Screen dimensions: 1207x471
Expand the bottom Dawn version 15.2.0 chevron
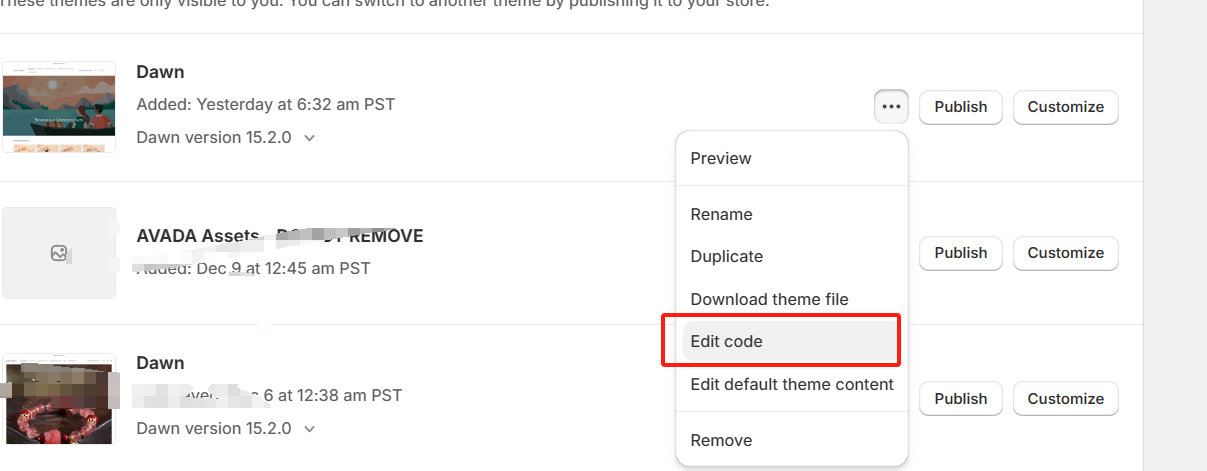309,429
